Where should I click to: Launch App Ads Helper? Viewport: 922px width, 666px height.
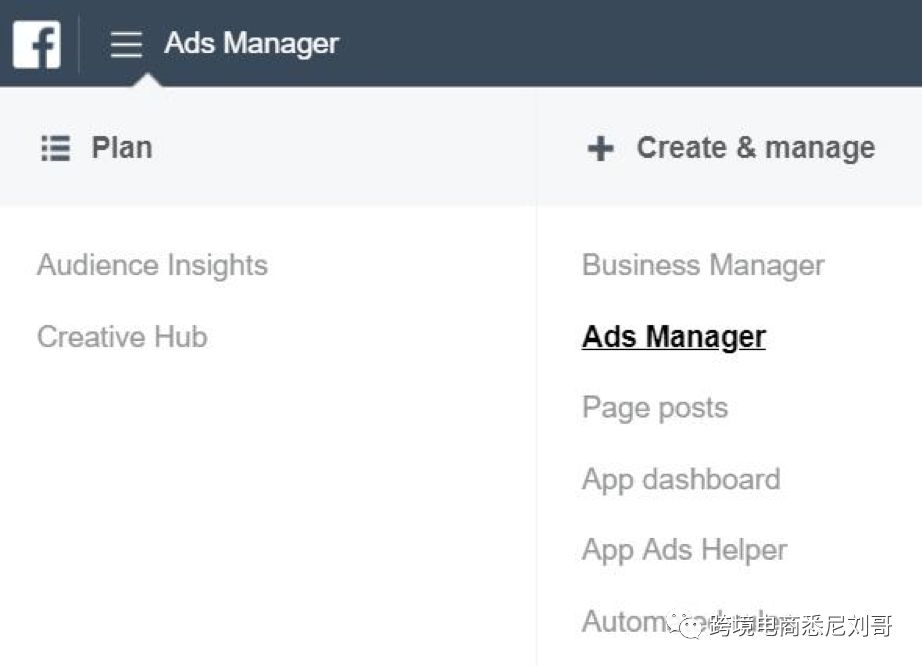pyautogui.click(x=684, y=550)
